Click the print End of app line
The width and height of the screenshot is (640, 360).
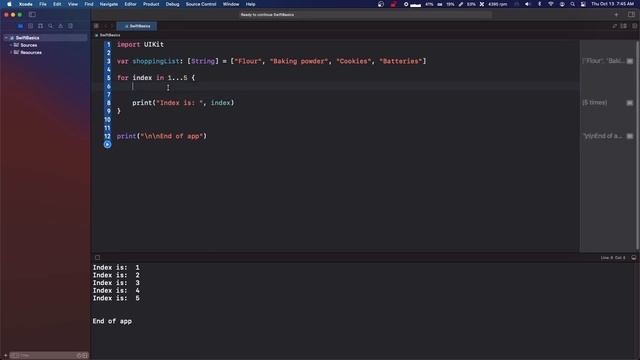pyautogui.click(x=162, y=136)
